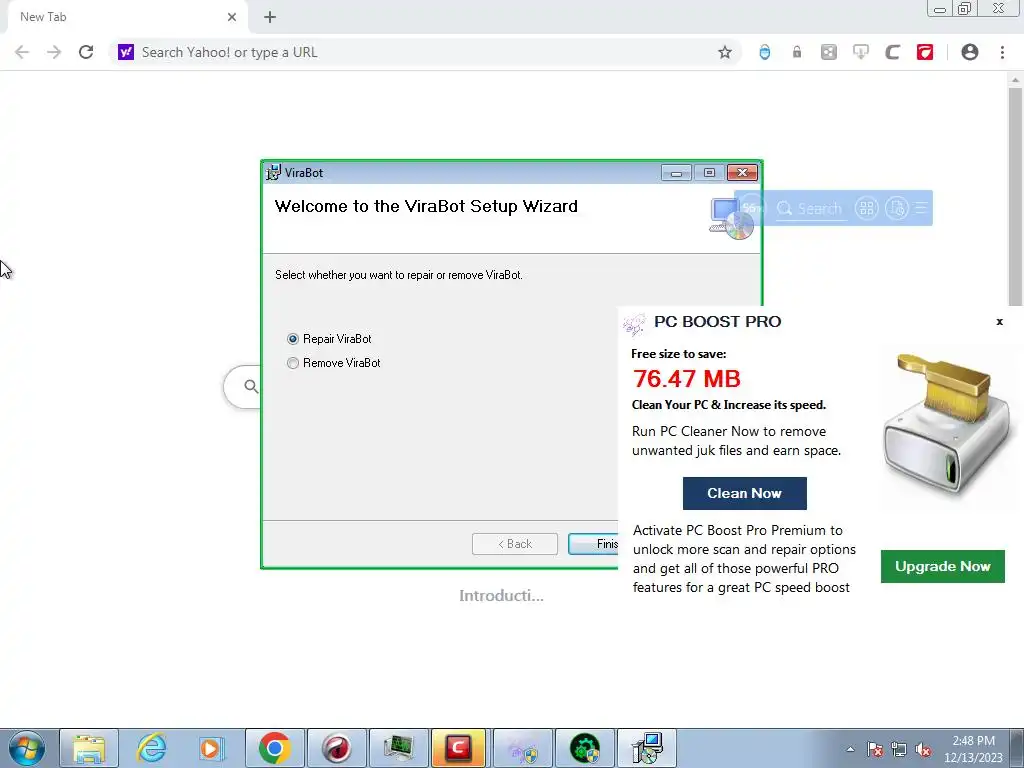1024x768 pixels.
Task: Open the red swirl taskbar app
Action: pyautogui.click(x=336, y=748)
